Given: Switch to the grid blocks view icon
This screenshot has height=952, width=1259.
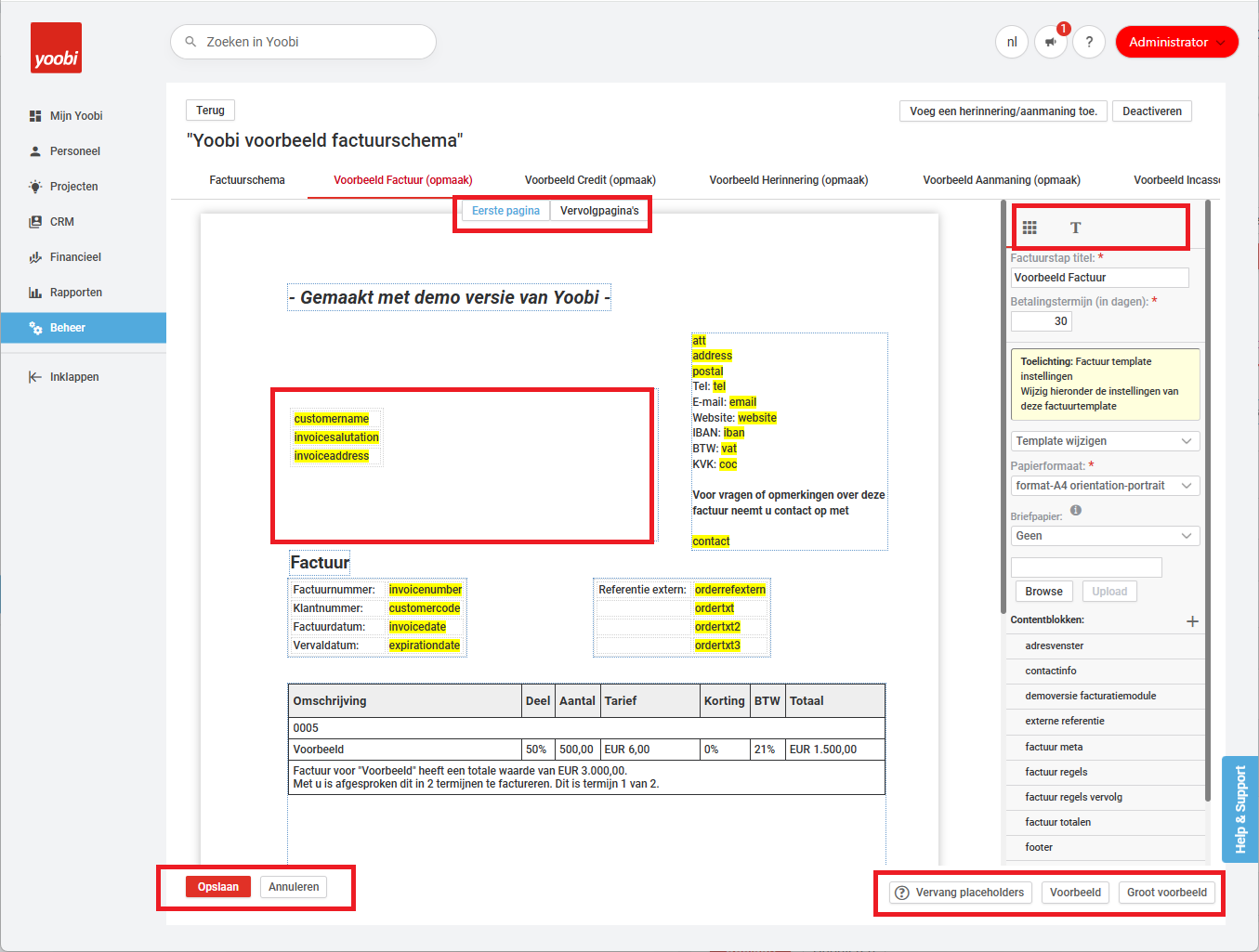Looking at the screenshot, I should 1029,228.
